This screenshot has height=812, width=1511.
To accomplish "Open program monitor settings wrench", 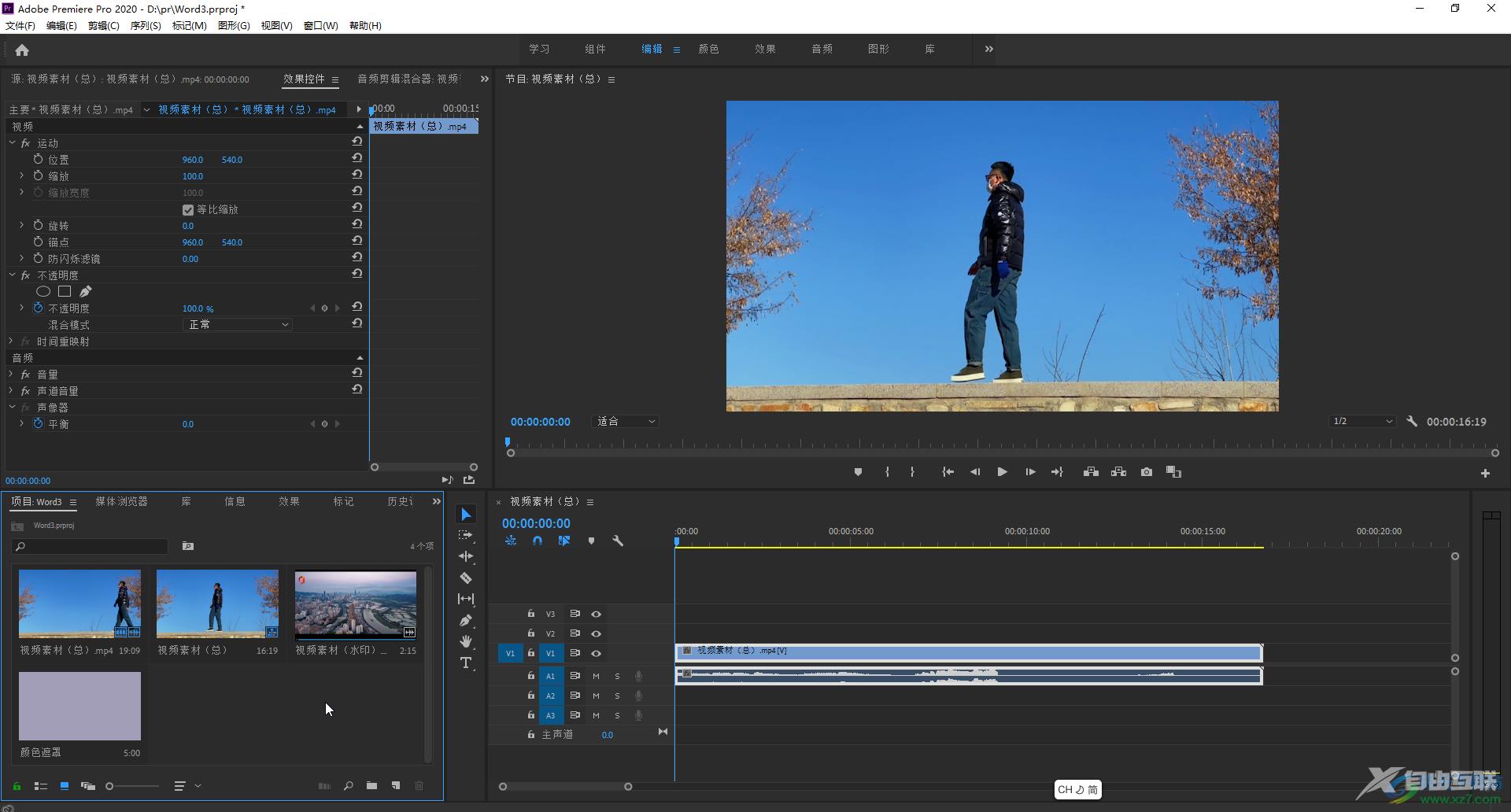I will pos(1412,422).
